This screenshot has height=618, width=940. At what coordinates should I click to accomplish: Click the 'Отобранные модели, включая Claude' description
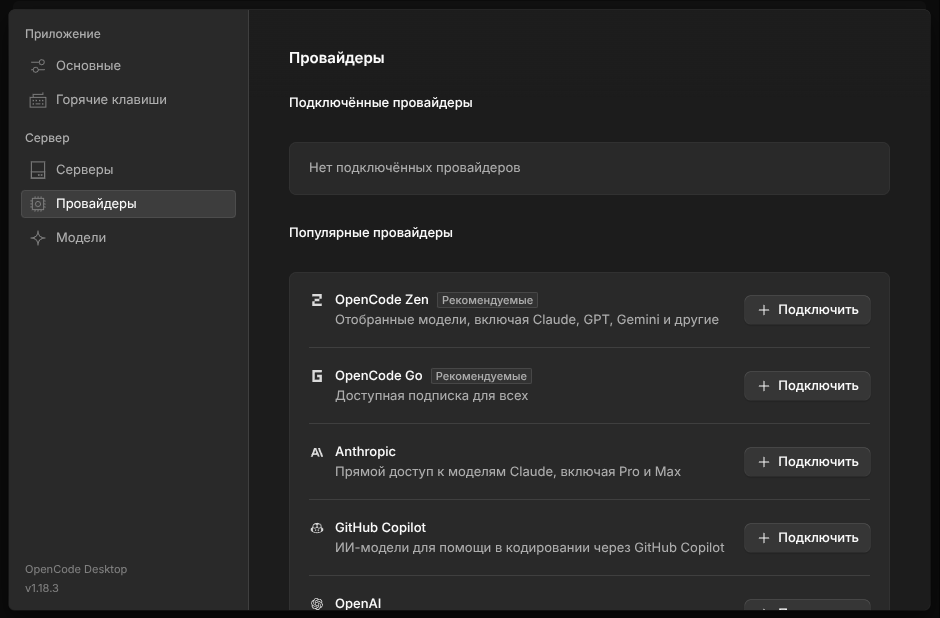point(526,320)
